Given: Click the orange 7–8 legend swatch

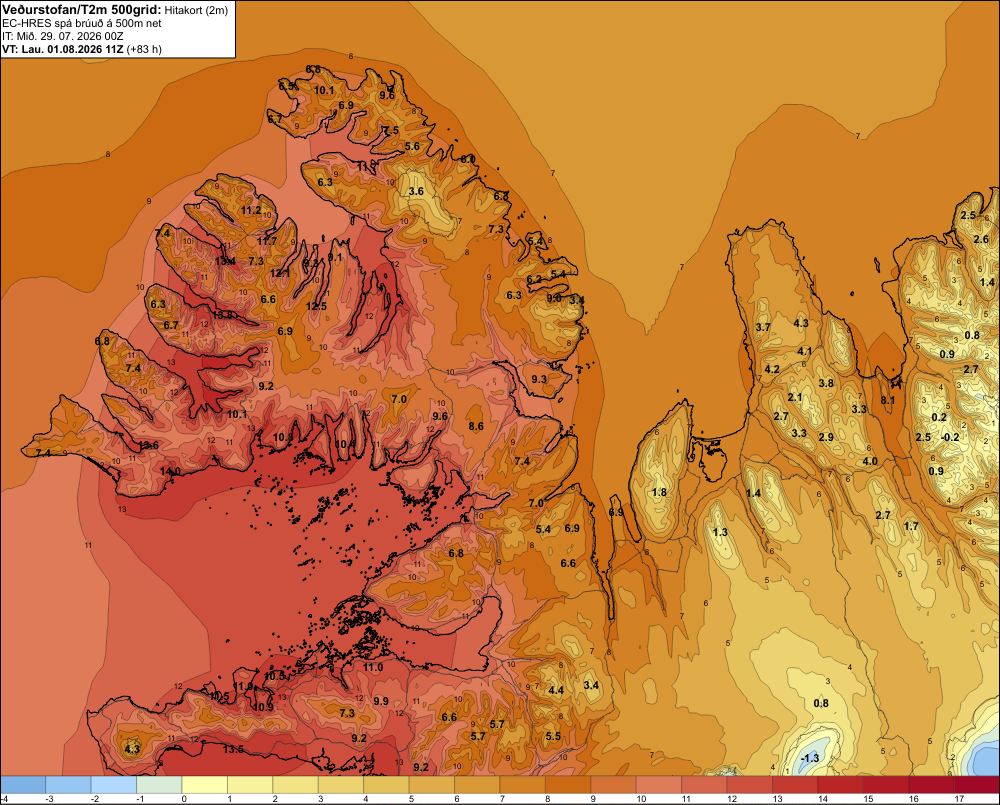Looking at the screenshot, I should coord(522,785).
